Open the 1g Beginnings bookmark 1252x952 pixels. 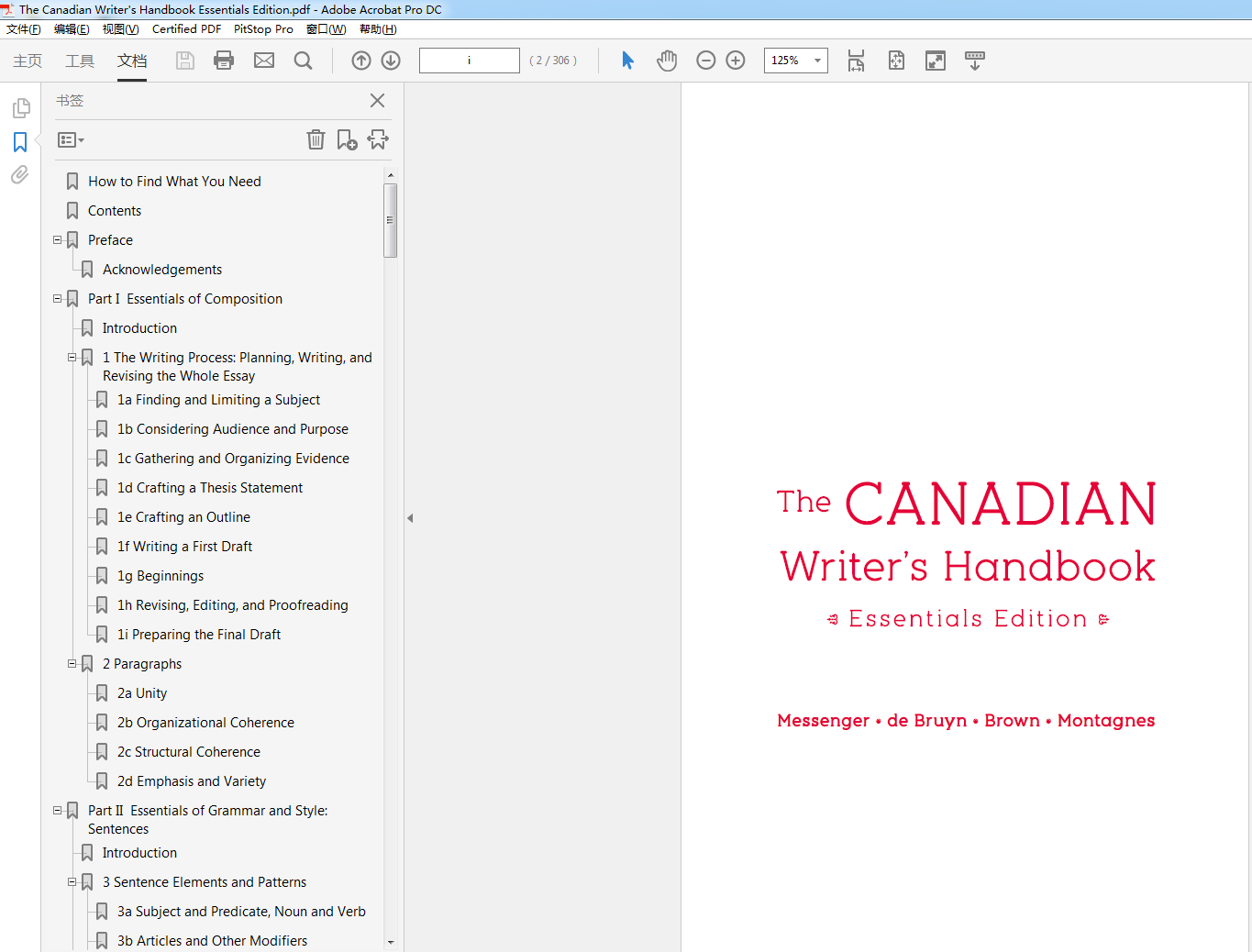(x=161, y=576)
